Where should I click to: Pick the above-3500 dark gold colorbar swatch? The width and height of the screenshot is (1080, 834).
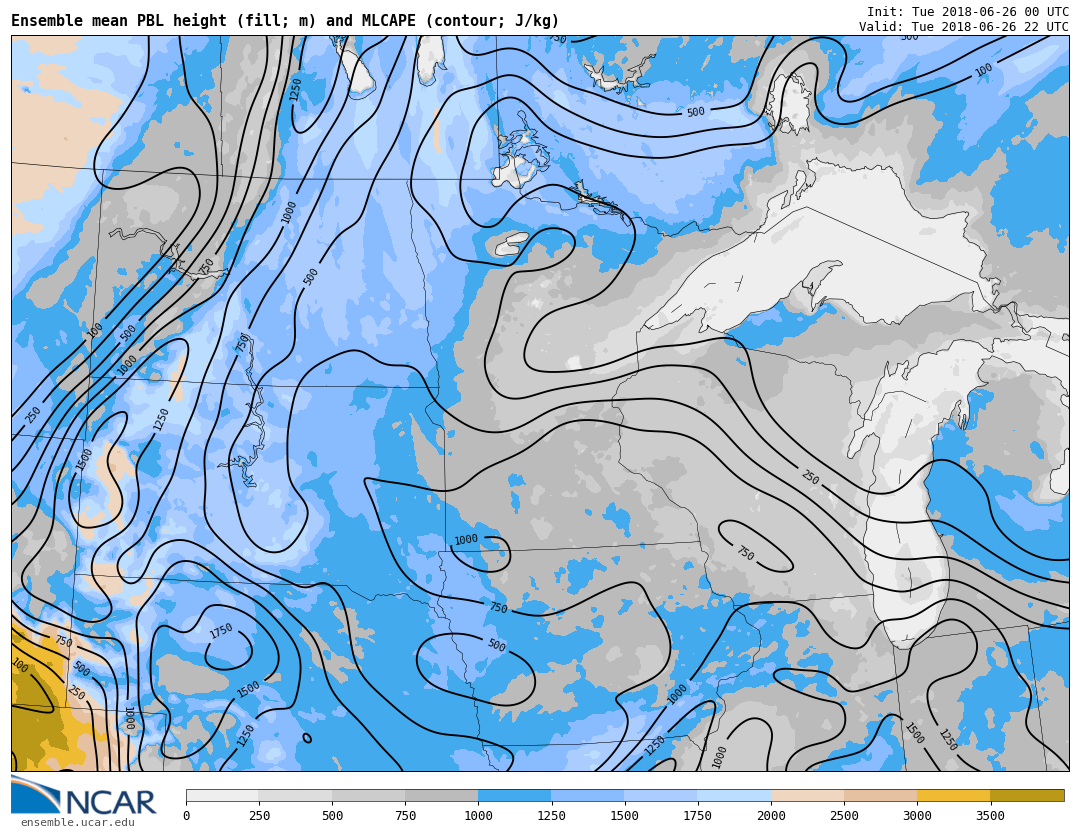[1027, 796]
